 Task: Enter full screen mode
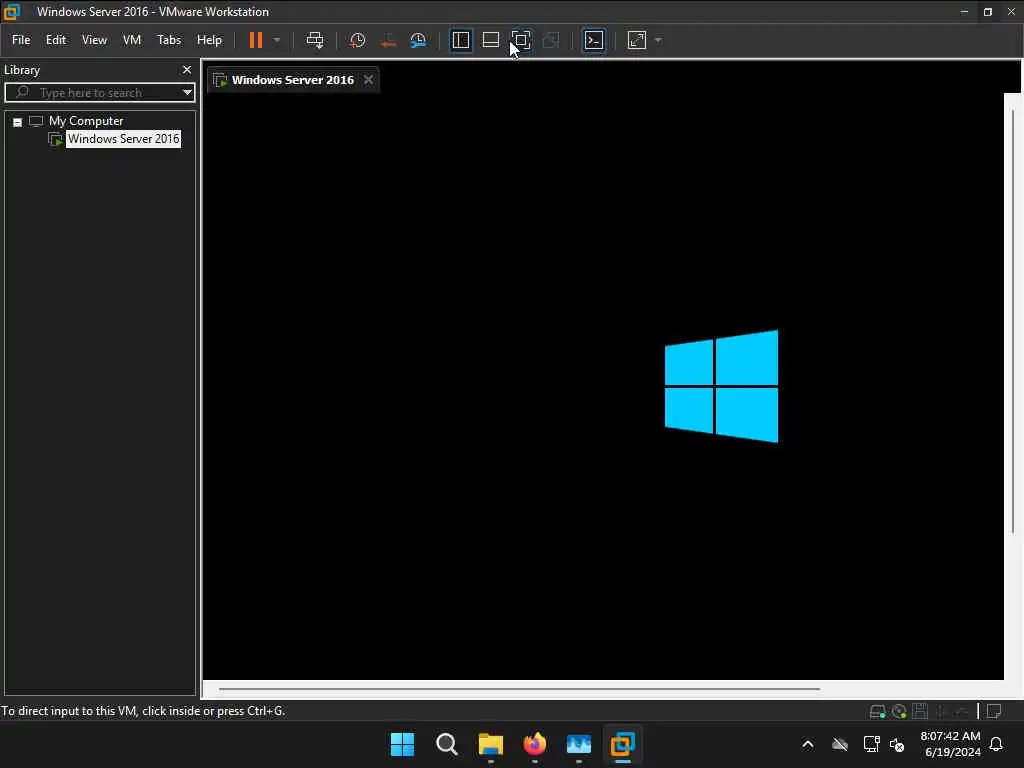click(521, 40)
